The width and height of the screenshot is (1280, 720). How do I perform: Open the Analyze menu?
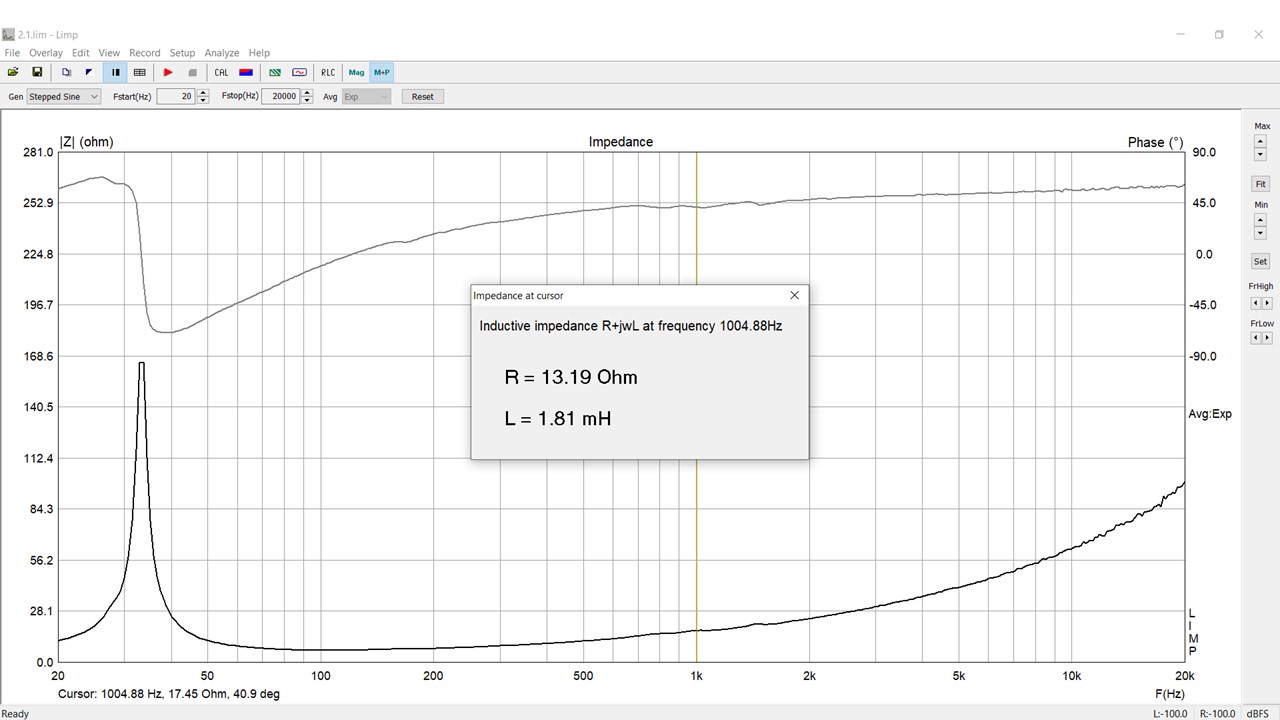click(221, 53)
